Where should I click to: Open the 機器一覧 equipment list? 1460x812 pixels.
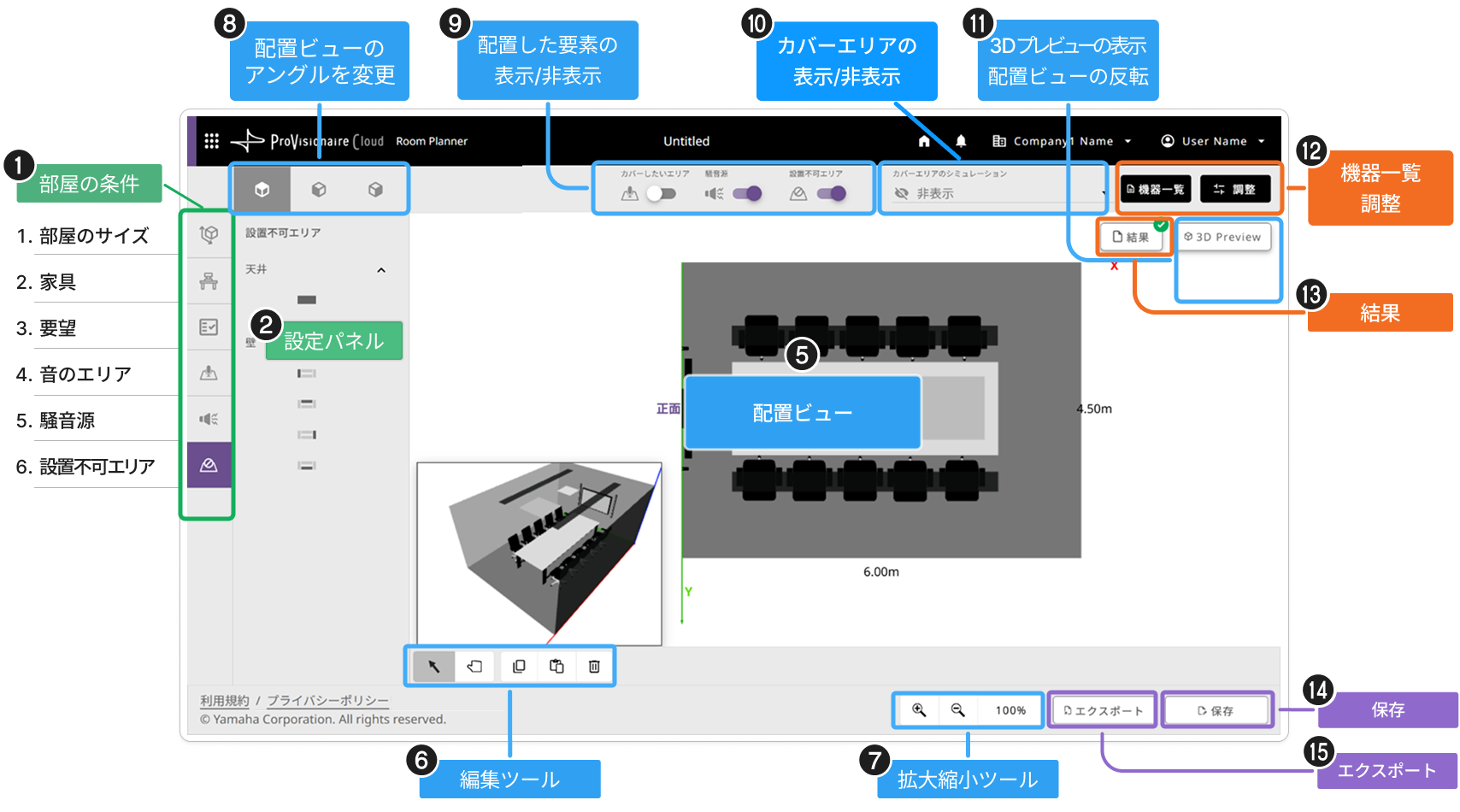(x=1156, y=190)
